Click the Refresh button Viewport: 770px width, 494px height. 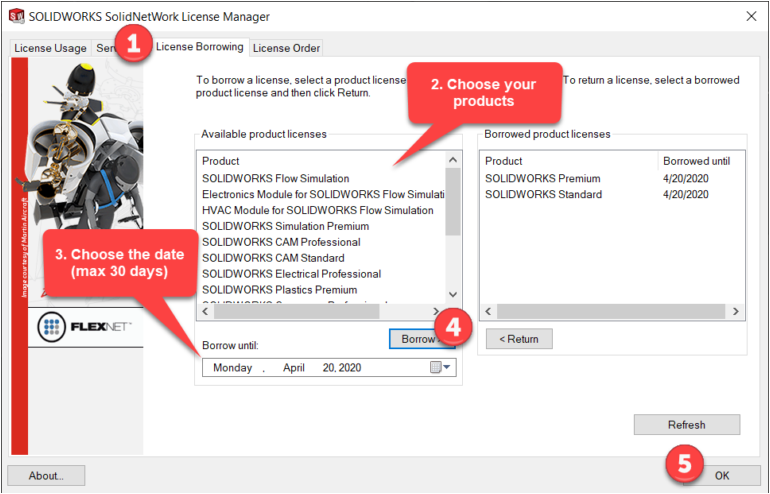pos(687,425)
